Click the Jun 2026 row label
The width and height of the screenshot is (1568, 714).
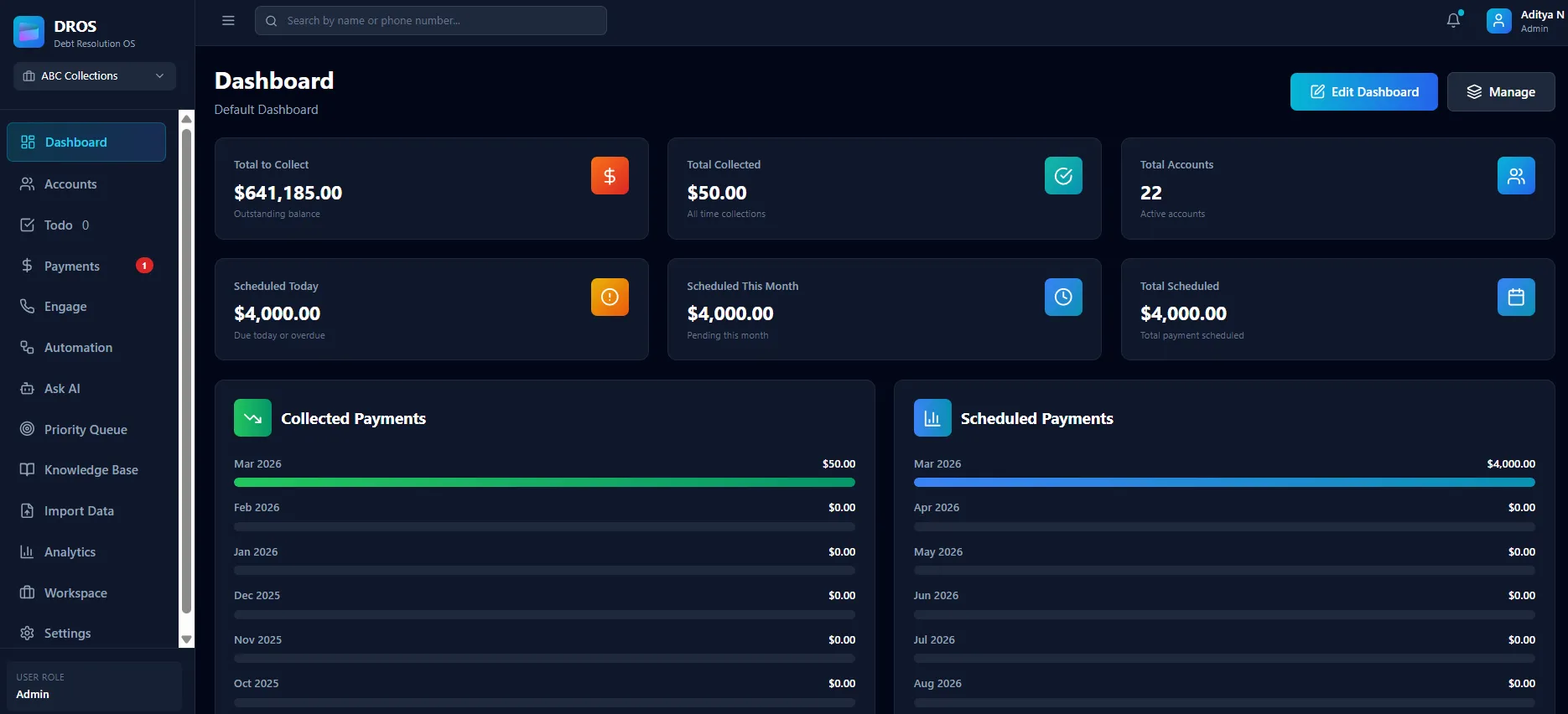coord(937,596)
